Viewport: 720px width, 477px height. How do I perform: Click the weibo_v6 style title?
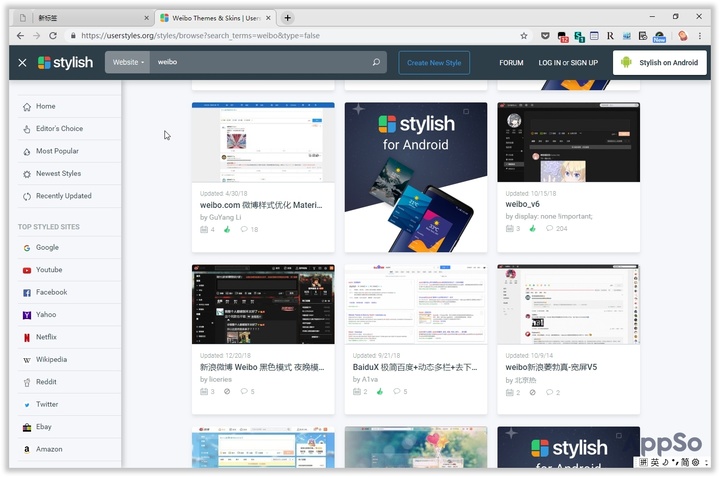point(522,204)
